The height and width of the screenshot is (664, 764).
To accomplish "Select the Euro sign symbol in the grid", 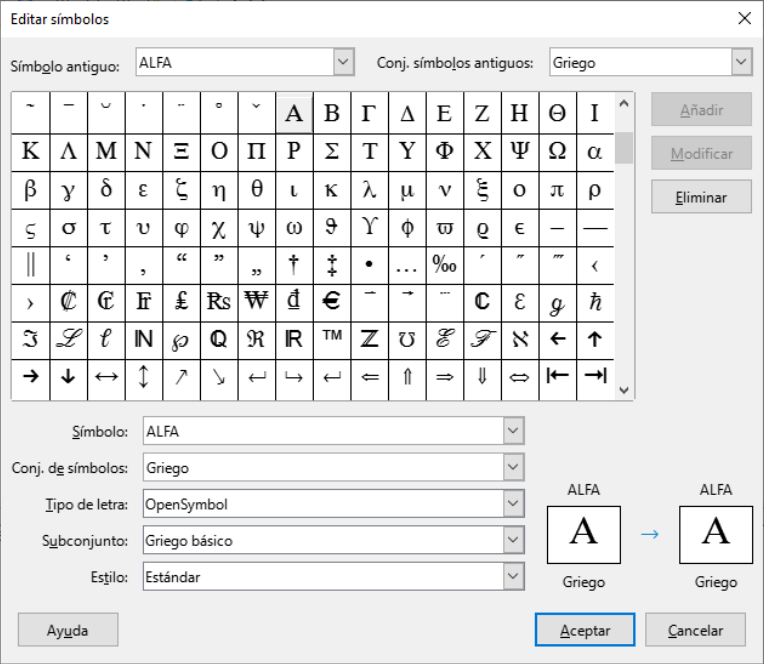I will click(x=331, y=302).
